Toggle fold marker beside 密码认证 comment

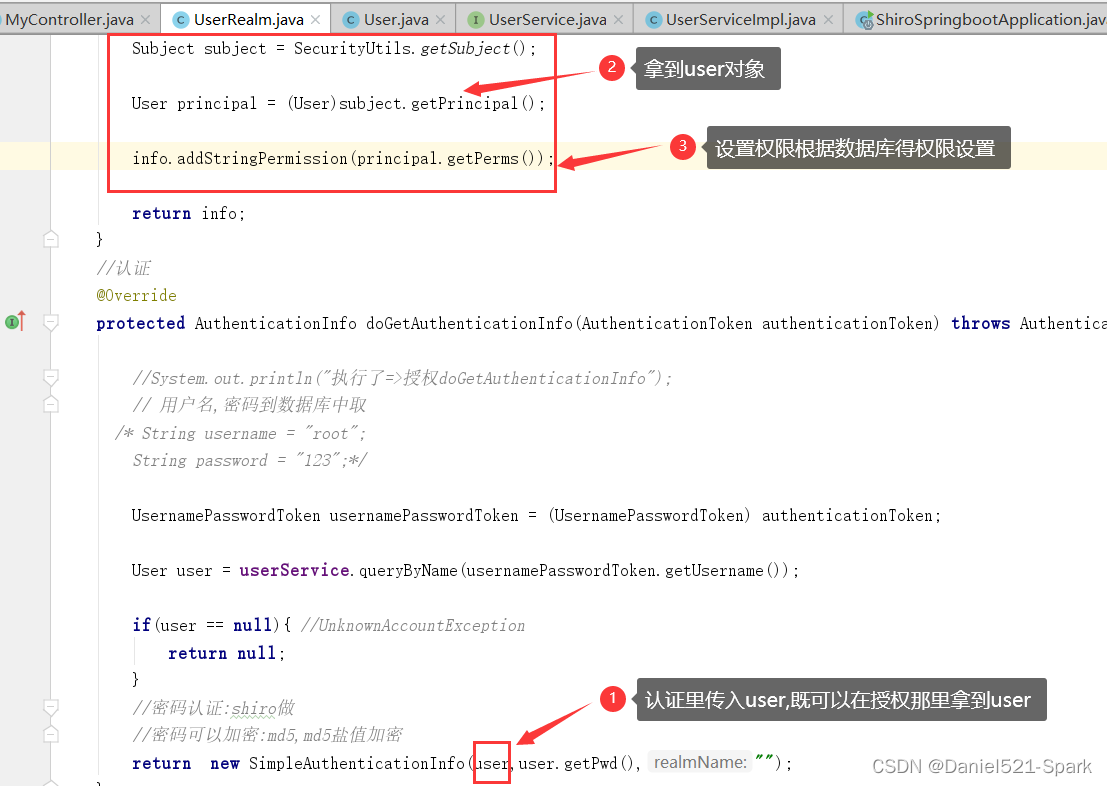(x=51, y=707)
